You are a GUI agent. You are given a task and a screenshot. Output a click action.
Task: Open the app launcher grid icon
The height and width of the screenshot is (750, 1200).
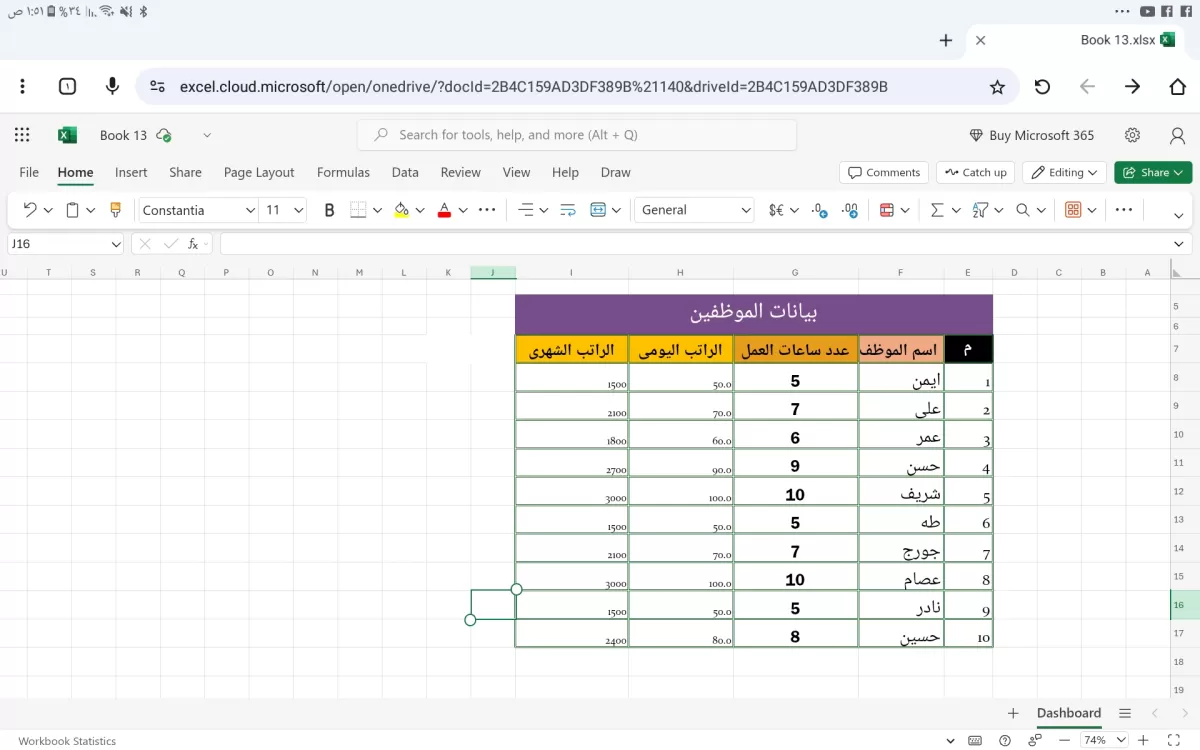(22, 135)
